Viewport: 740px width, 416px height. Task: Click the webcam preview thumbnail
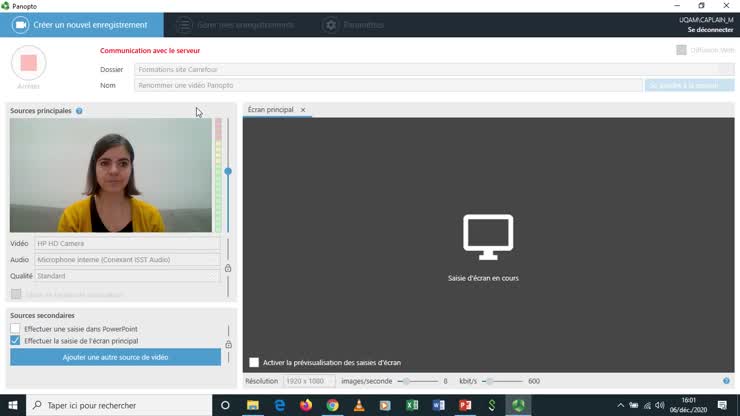(x=111, y=175)
